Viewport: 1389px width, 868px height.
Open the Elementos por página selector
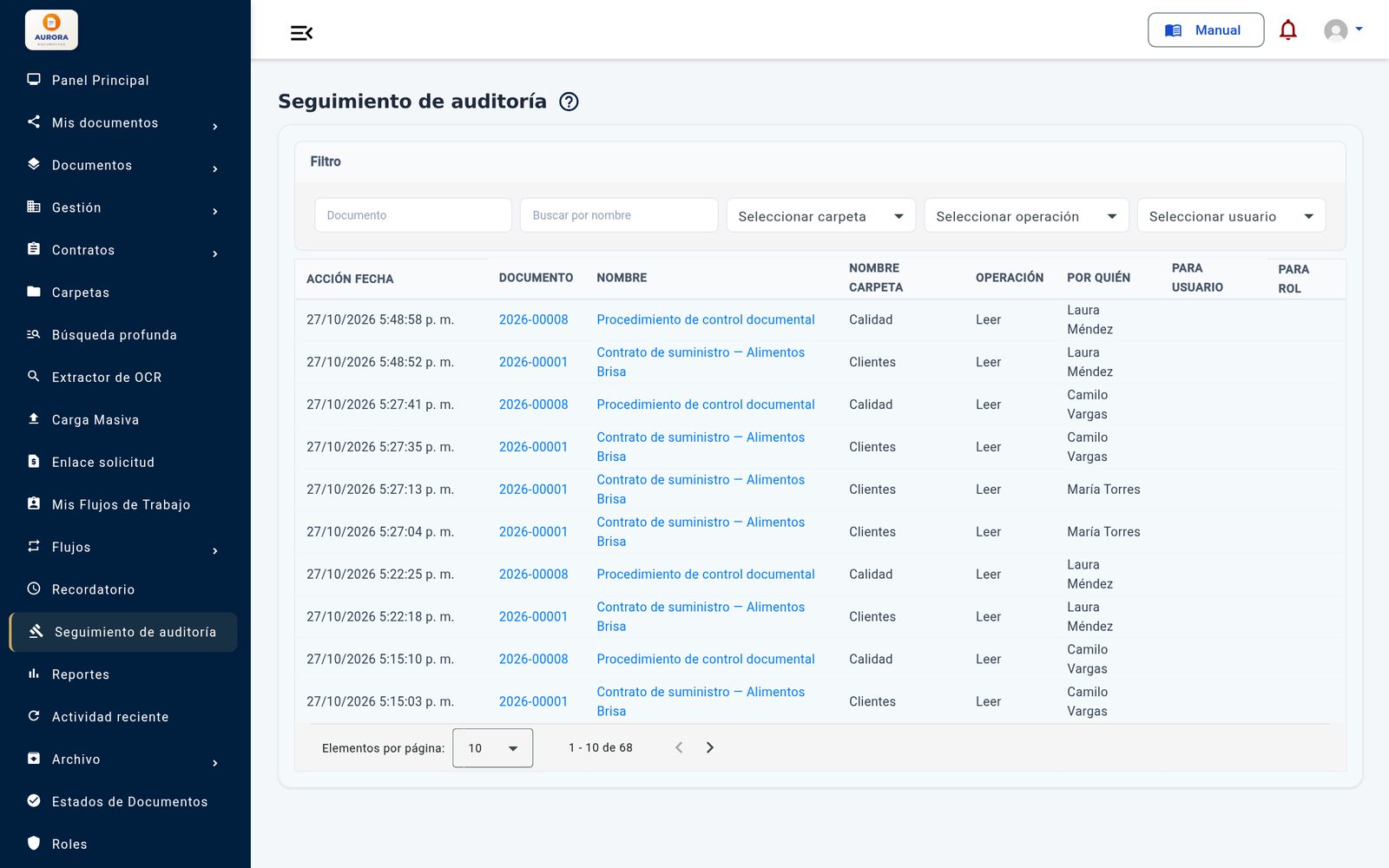[x=493, y=748]
